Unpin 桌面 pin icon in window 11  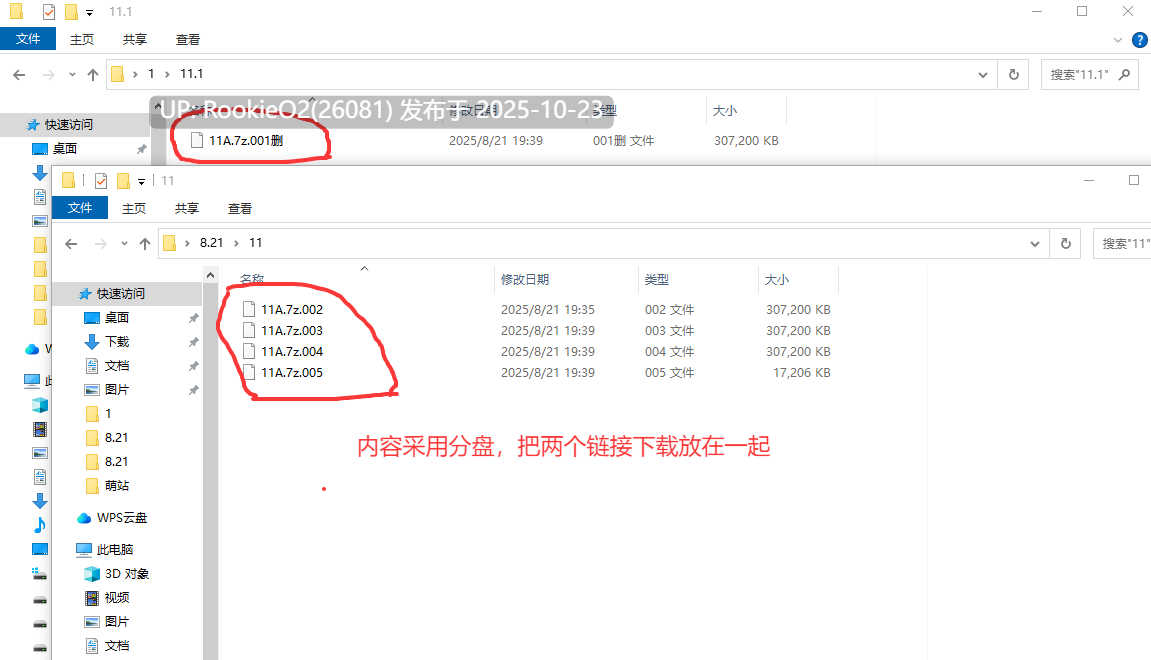pos(193,318)
